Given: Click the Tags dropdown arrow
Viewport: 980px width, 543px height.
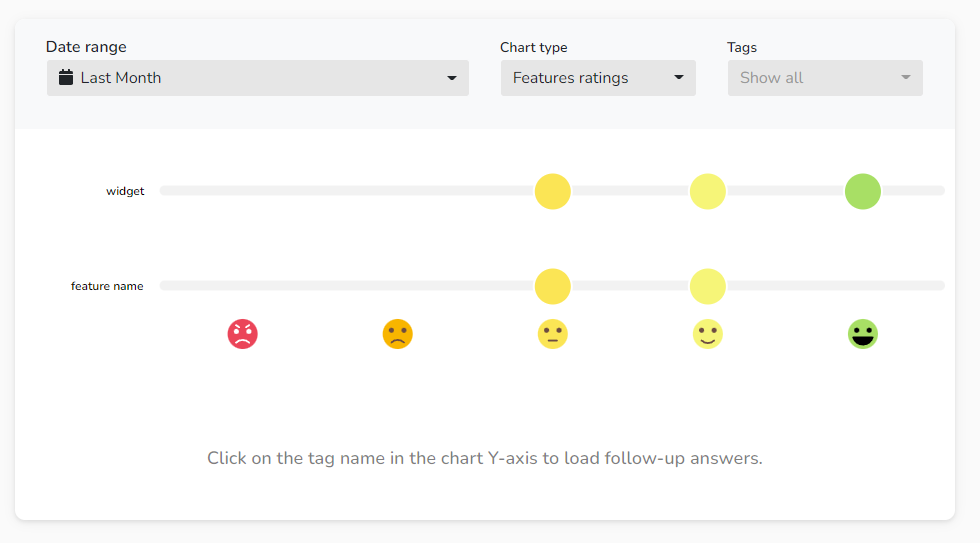Looking at the screenshot, I should click(x=906, y=77).
